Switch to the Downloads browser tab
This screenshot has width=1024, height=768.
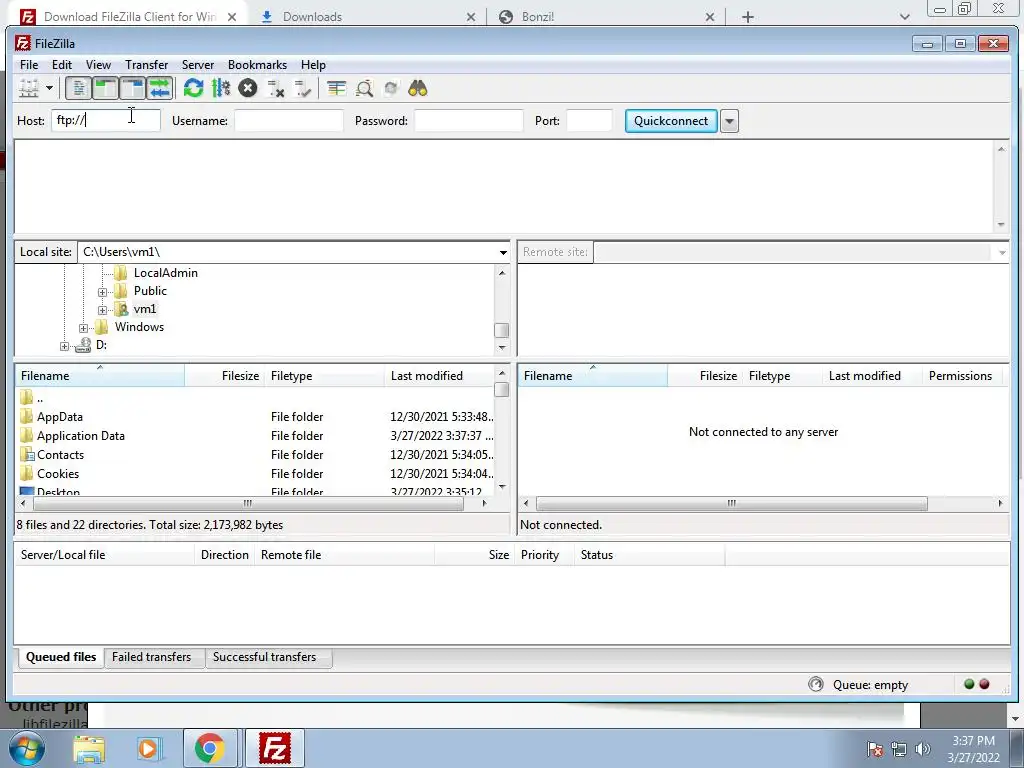coord(368,17)
